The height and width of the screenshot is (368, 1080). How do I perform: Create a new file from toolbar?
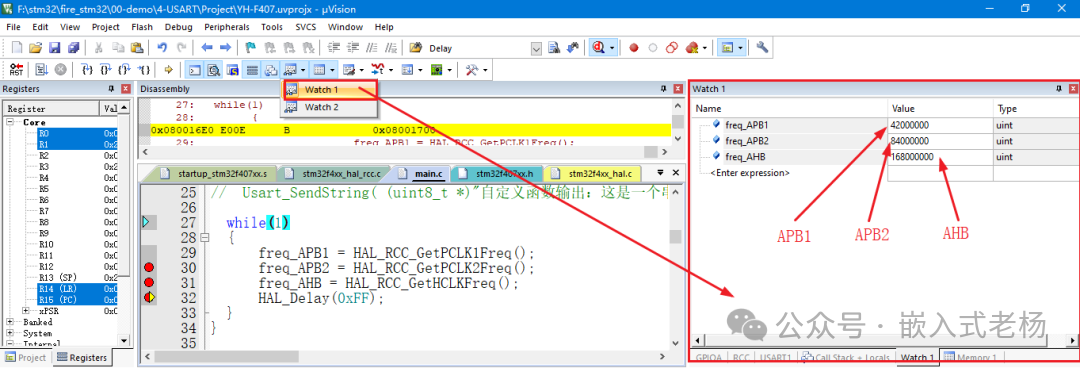pos(17,48)
